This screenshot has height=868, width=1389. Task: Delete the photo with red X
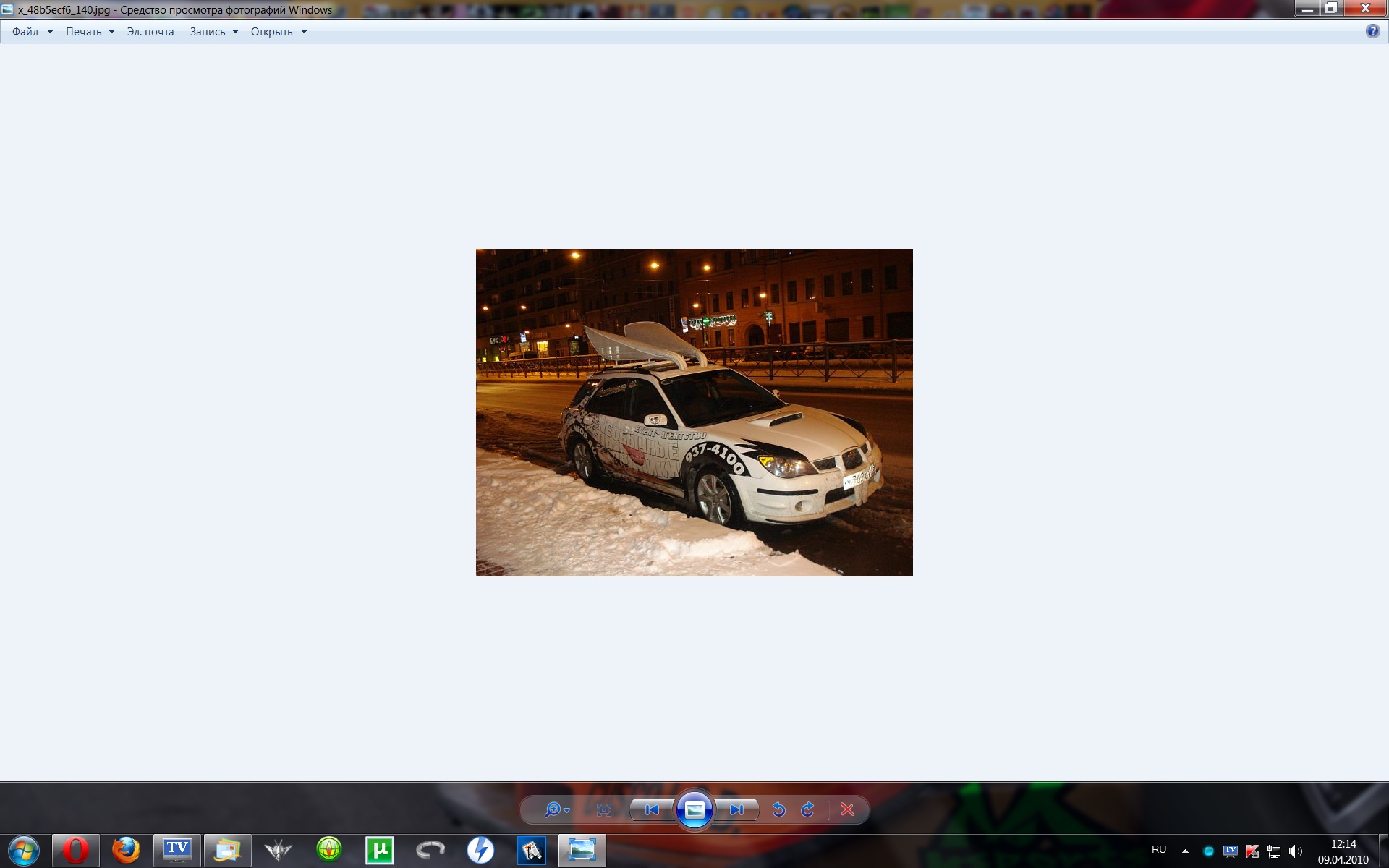847,809
